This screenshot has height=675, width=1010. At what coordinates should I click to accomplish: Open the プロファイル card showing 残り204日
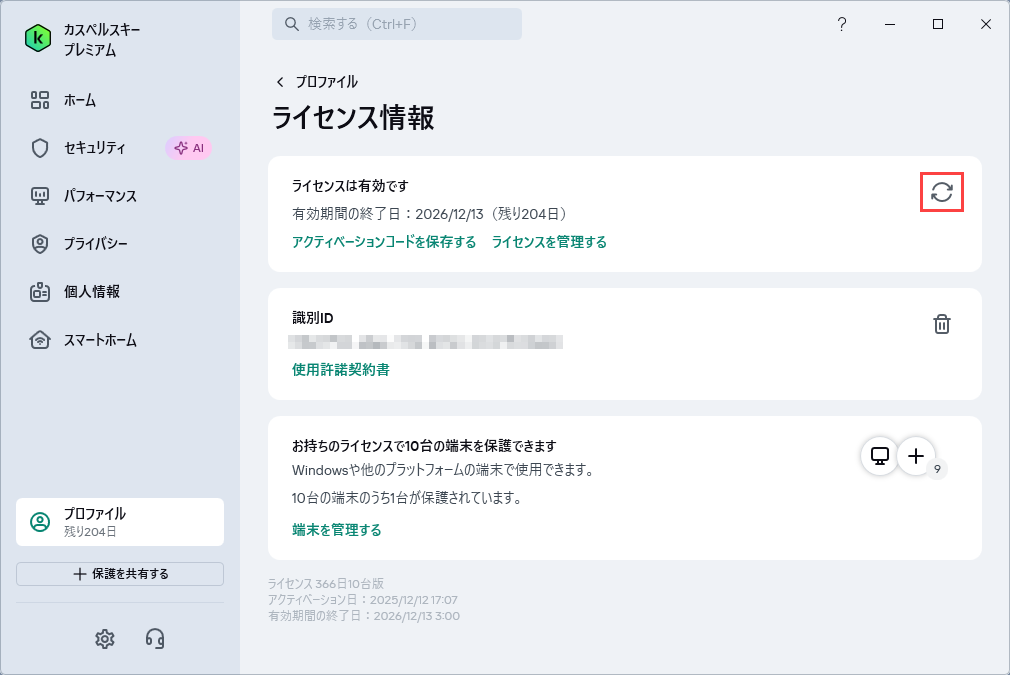click(120, 522)
